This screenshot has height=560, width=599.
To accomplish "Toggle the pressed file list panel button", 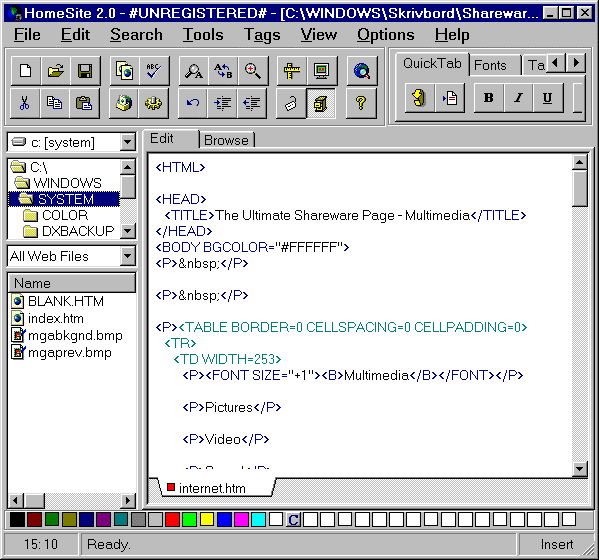I will pyautogui.click(x=321, y=103).
